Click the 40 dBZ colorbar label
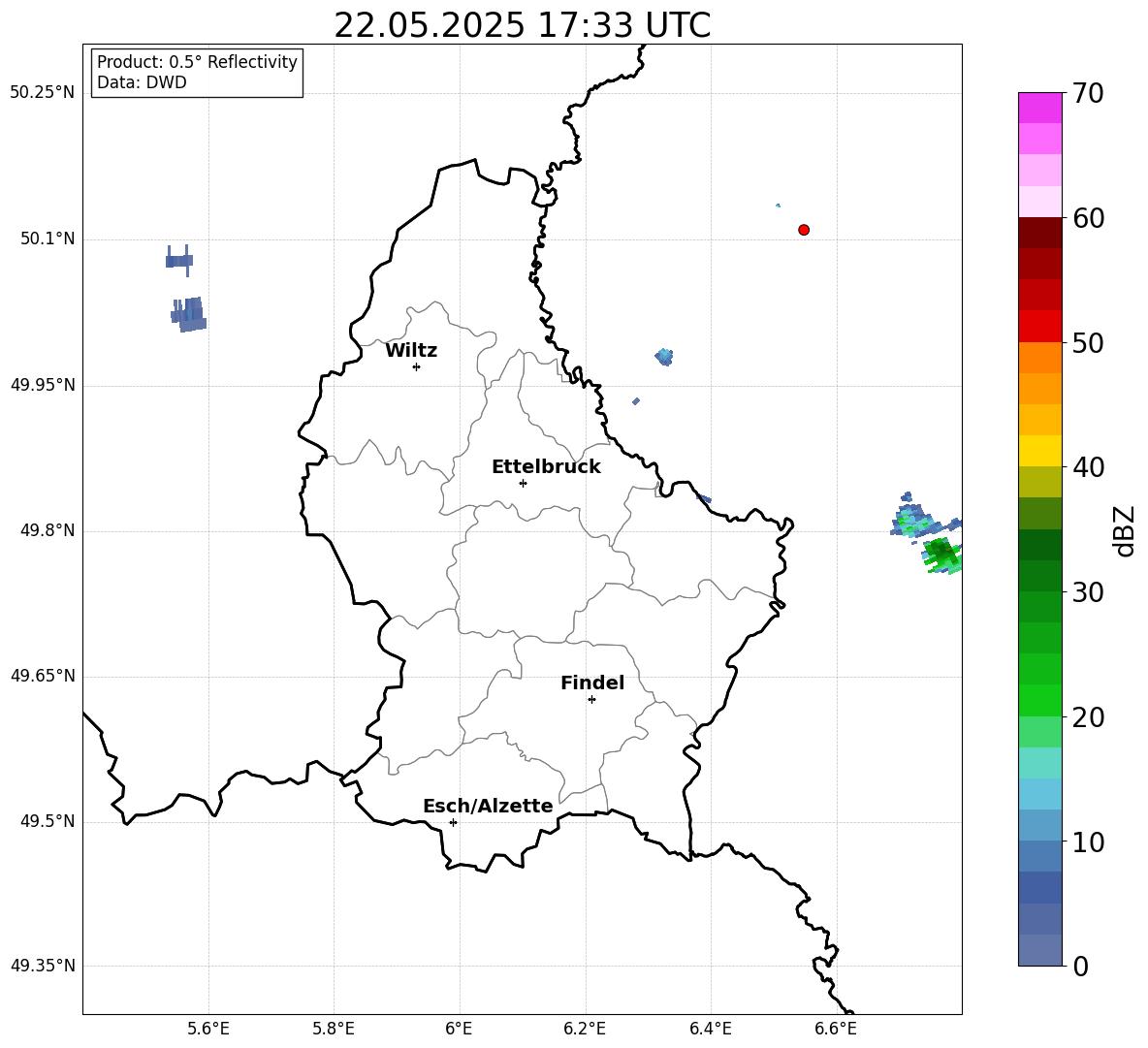Viewport: 1148px width, 1048px height. [1088, 467]
